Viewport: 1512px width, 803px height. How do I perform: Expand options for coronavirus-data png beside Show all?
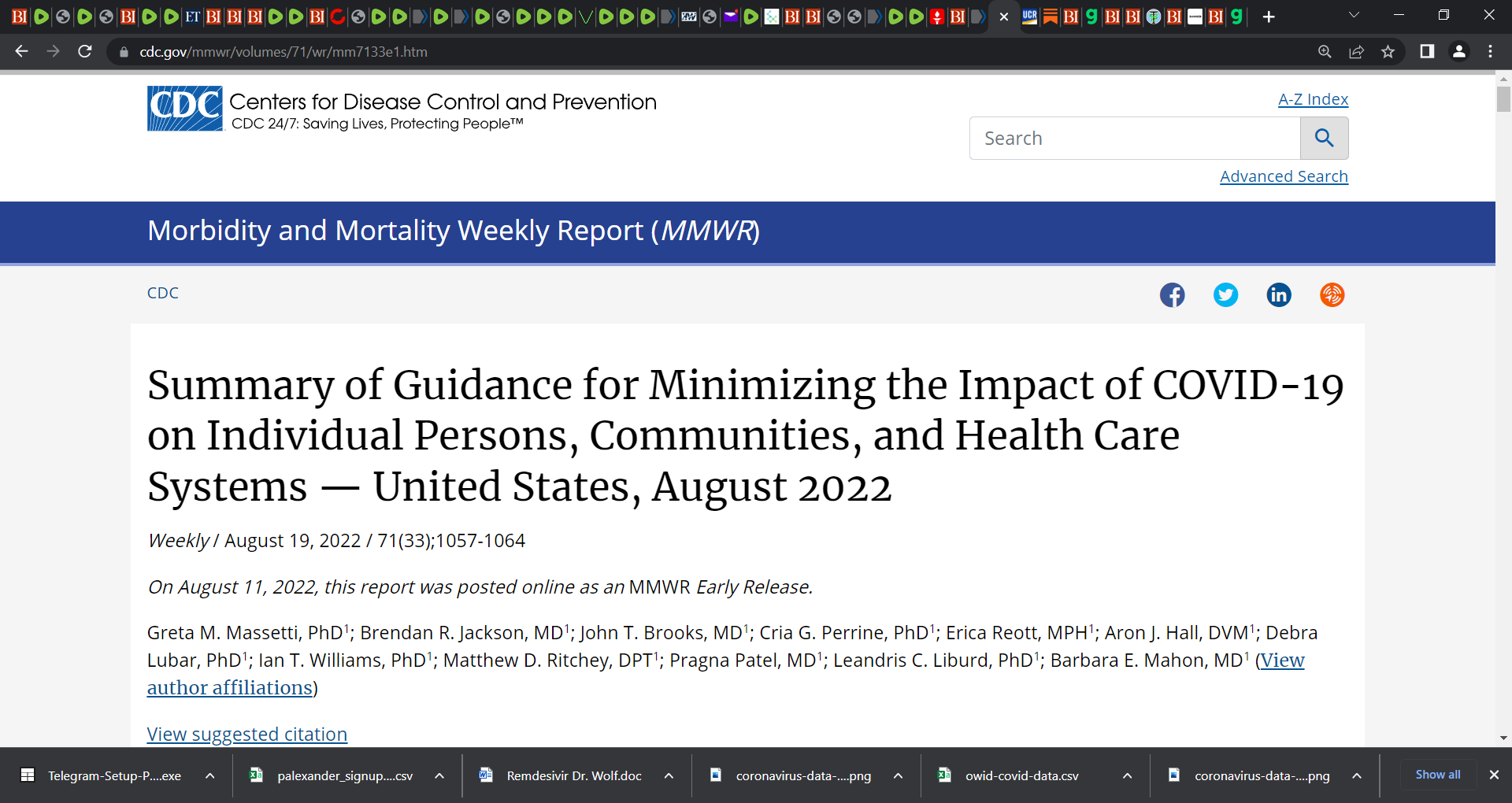(1357, 775)
